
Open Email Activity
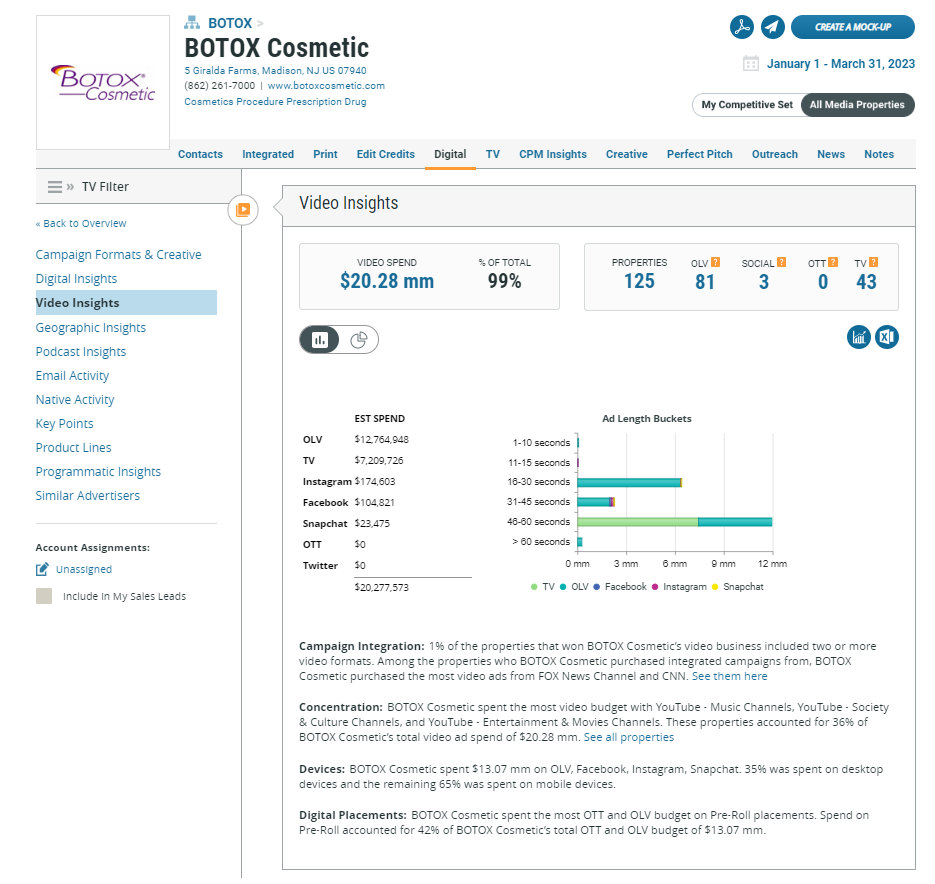coord(72,375)
